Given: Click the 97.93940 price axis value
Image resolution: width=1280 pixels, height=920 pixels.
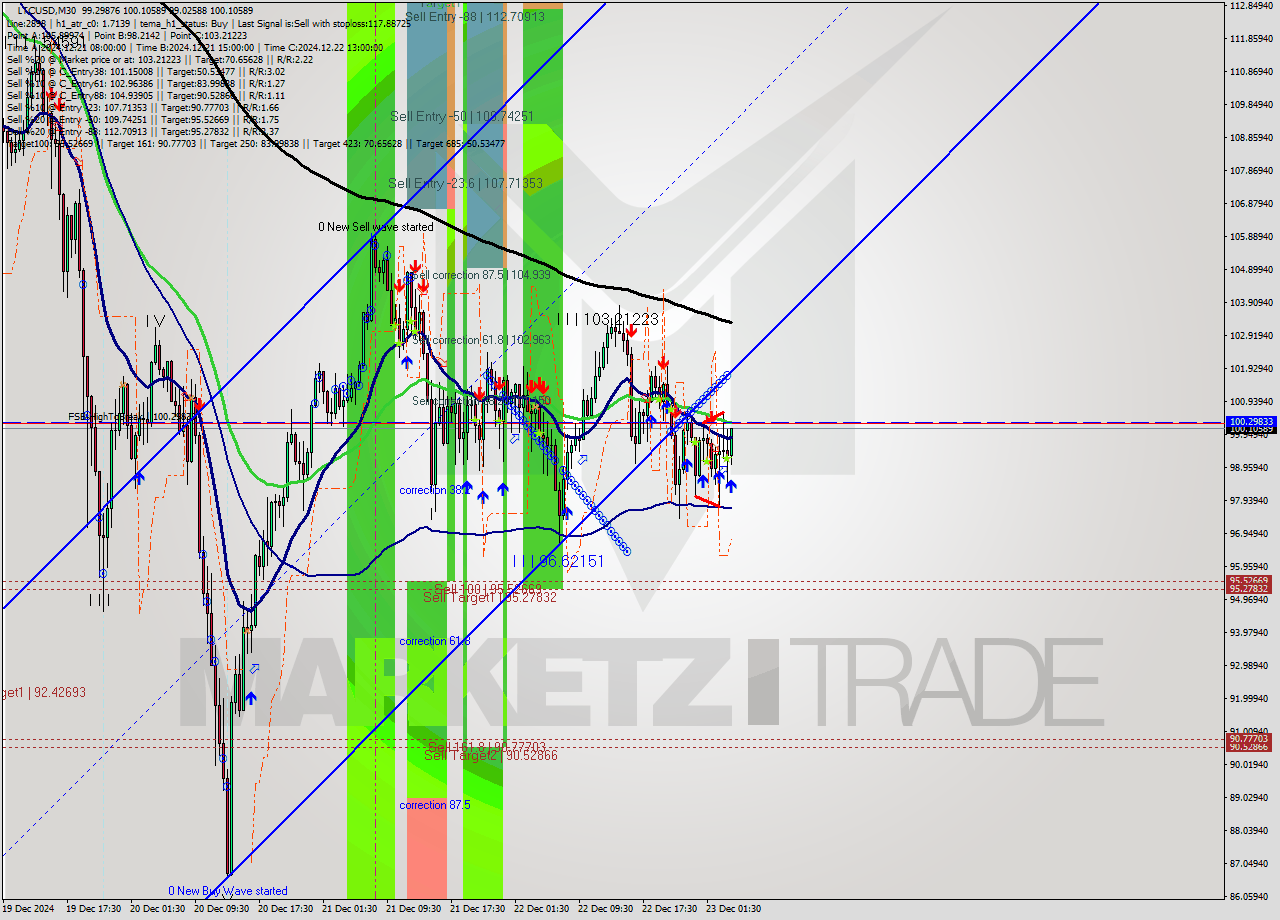Looking at the screenshot, I should pos(1251,500).
